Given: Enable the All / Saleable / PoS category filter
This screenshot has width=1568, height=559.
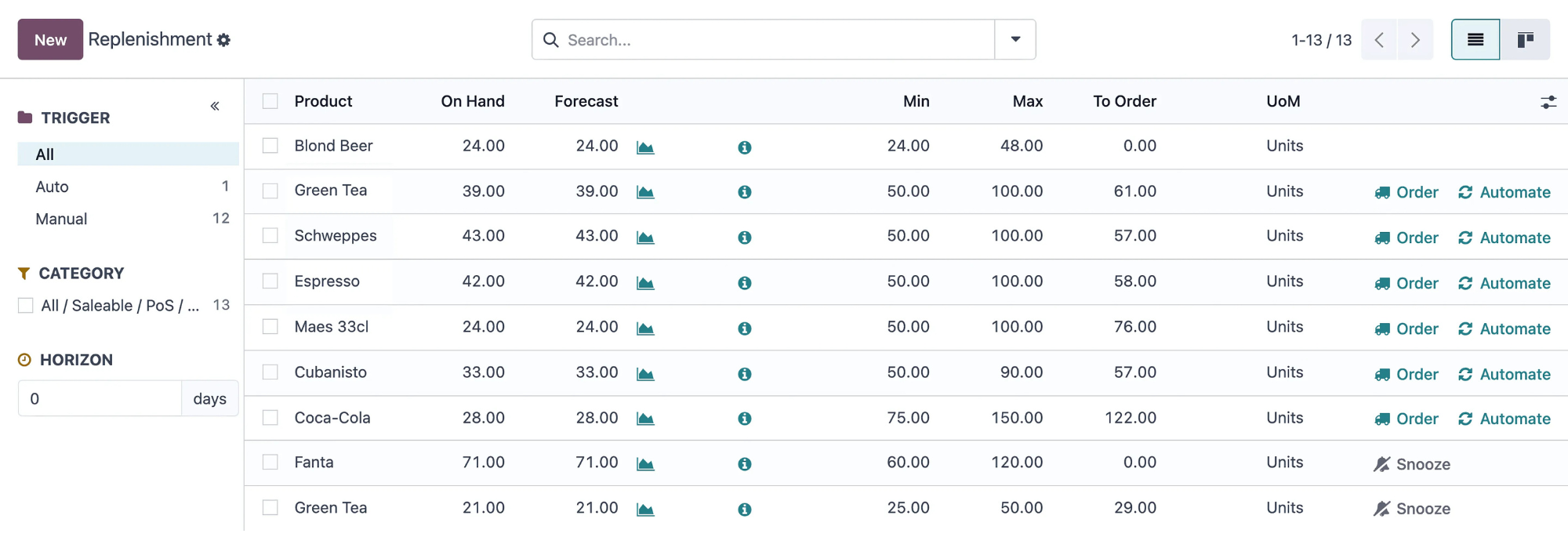Looking at the screenshot, I should tap(26, 305).
